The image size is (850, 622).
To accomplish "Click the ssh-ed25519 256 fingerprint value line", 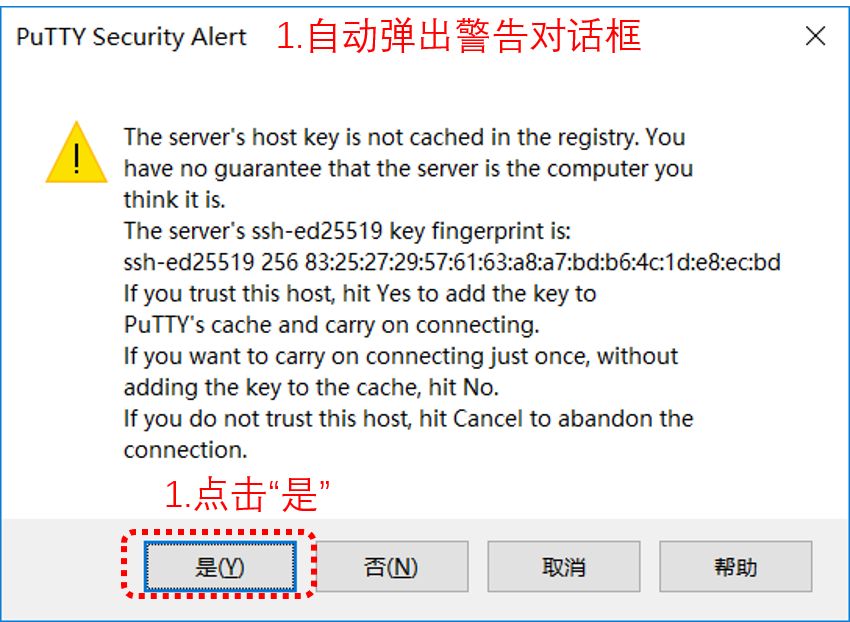I will (x=452, y=262).
